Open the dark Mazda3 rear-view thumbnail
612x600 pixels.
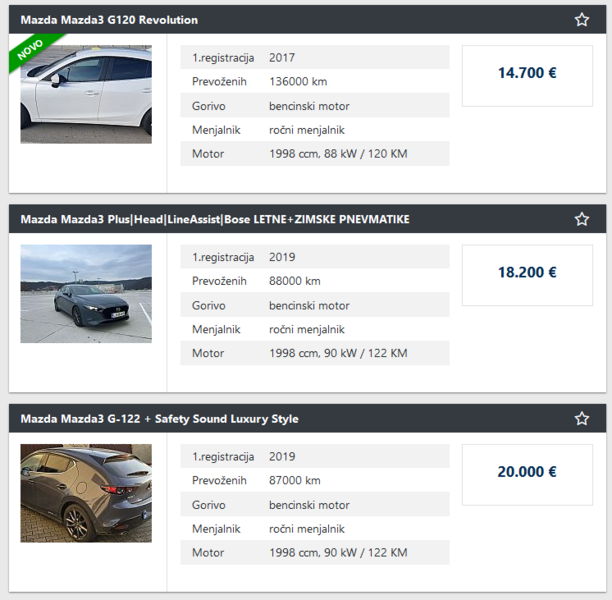pyautogui.click(x=86, y=493)
